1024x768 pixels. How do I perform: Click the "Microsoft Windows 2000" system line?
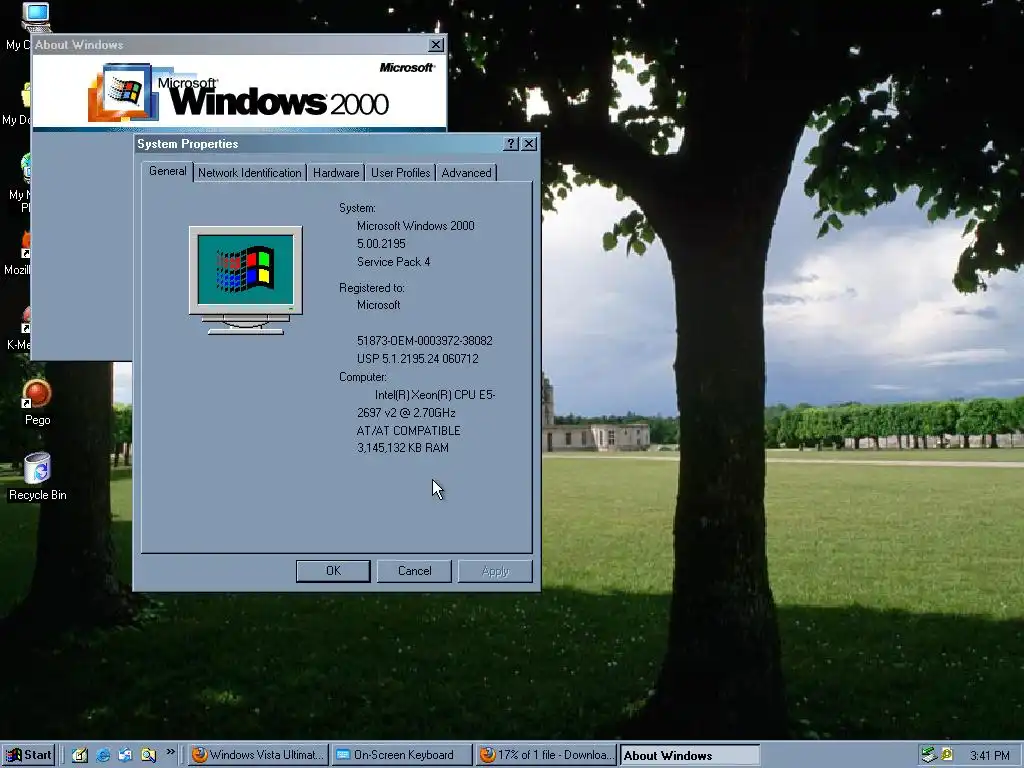coord(415,226)
